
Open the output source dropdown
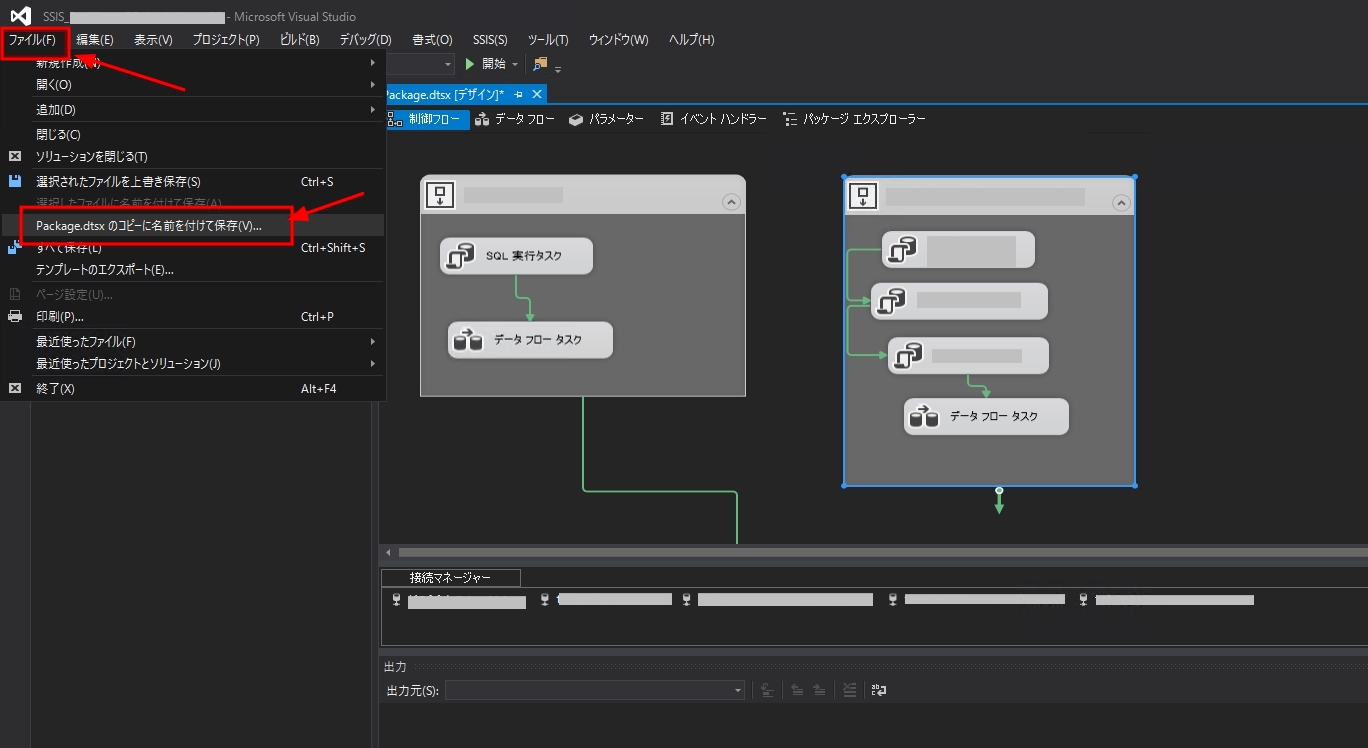point(738,691)
